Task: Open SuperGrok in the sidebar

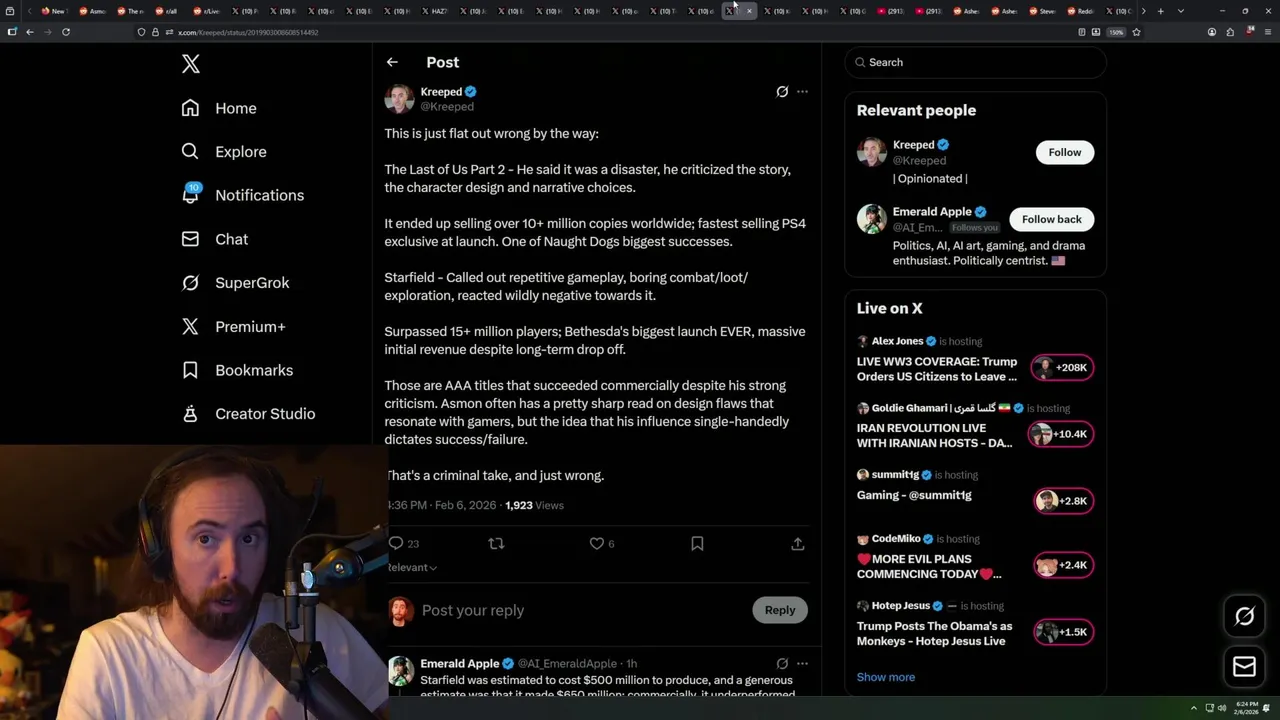Action: click(x=235, y=283)
